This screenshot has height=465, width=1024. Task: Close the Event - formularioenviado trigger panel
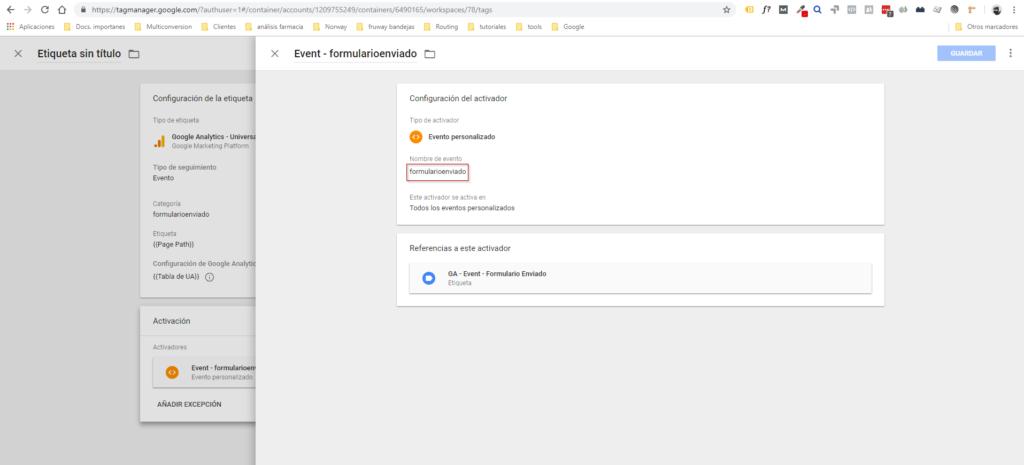(275, 54)
